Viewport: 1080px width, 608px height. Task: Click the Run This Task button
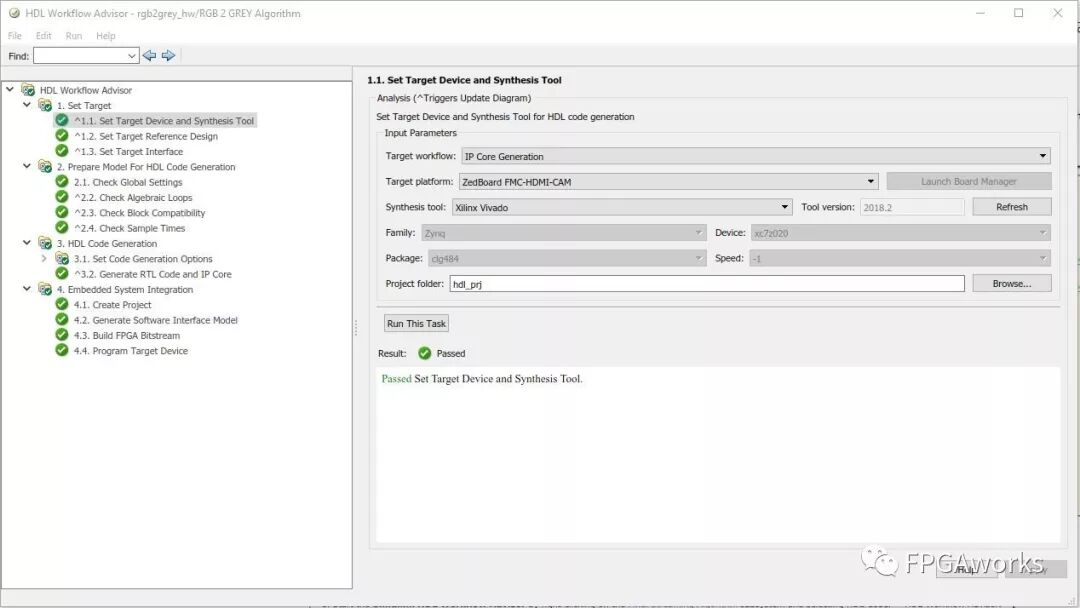(416, 324)
